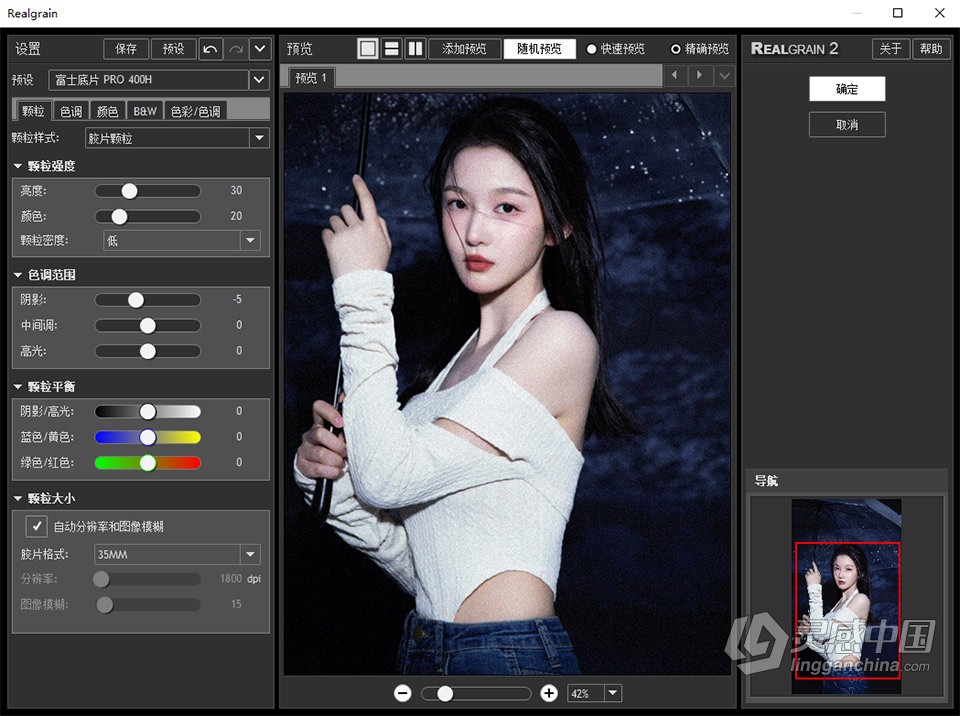Image resolution: width=960 pixels, height=716 pixels.
Task: Switch to the 色调 tab
Action: click(x=70, y=111)
